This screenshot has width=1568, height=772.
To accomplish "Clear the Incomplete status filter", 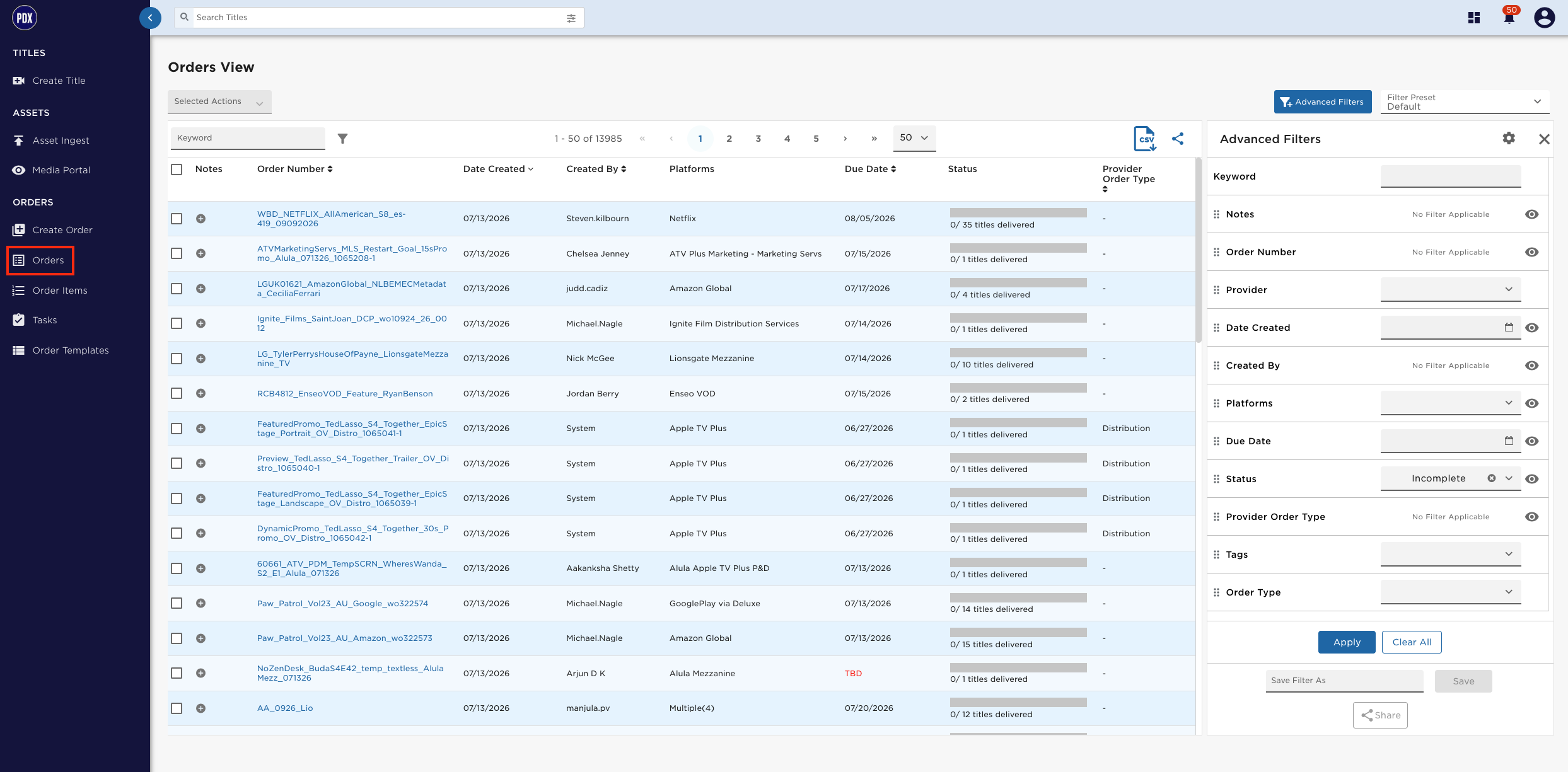I will tap(1492, 478).
